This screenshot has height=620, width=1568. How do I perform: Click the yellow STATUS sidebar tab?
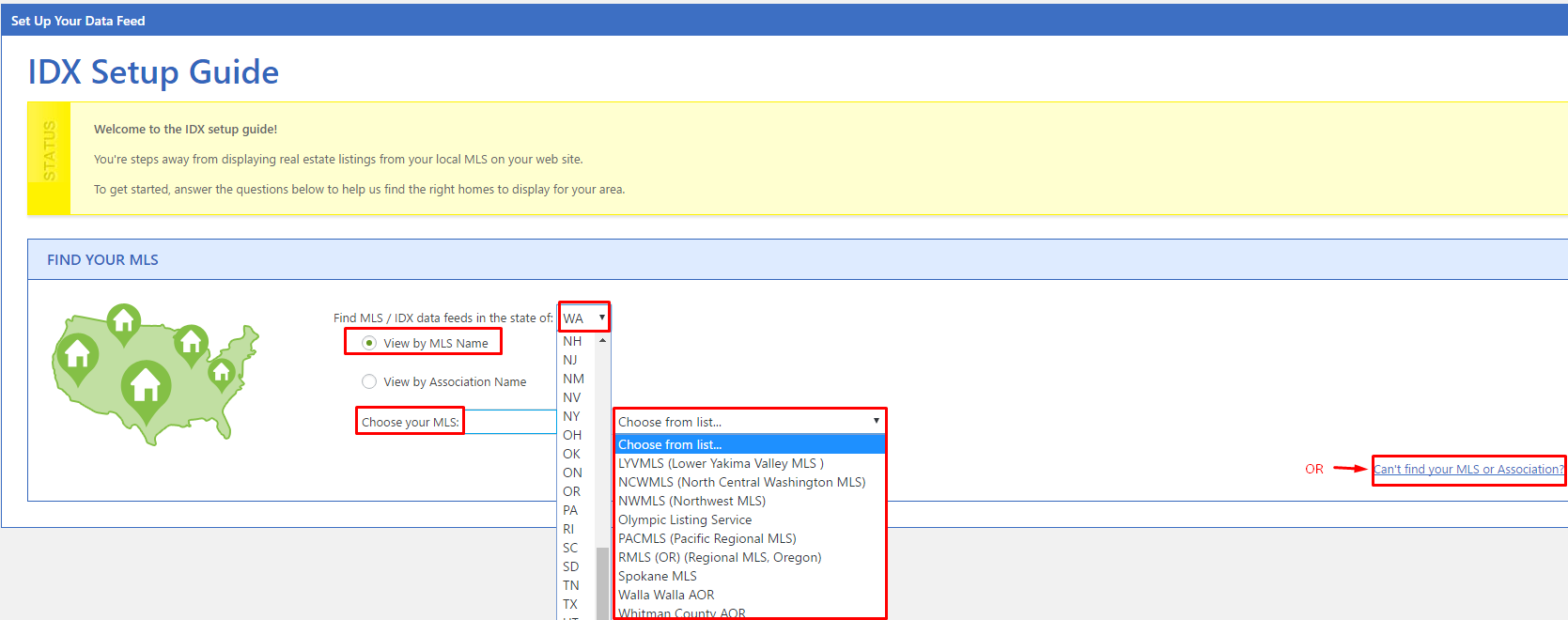click(x=49, y=158)
